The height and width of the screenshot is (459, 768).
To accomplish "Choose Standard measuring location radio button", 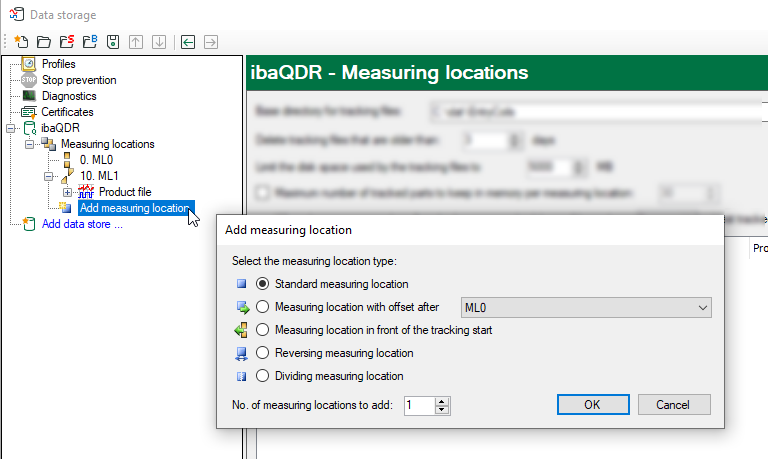I will (x=263, y=284).
